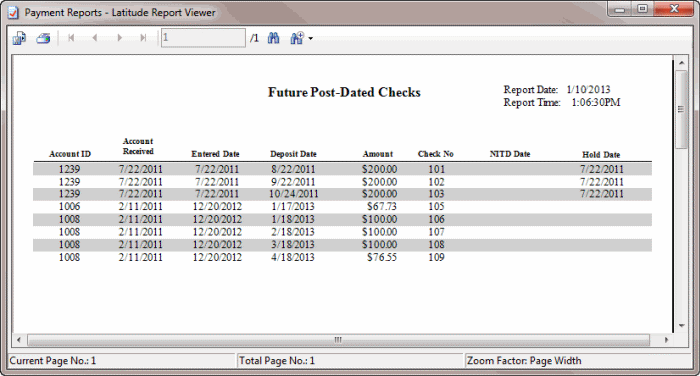Click deposit date 2/18/2013
This screenshot has height=376, width=700.
point(293,232)
